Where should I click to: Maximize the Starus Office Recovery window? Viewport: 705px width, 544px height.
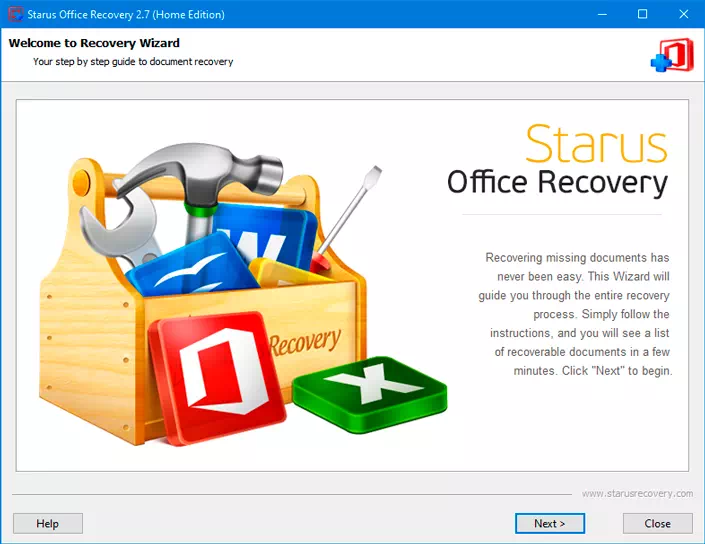tap(643, 14)
